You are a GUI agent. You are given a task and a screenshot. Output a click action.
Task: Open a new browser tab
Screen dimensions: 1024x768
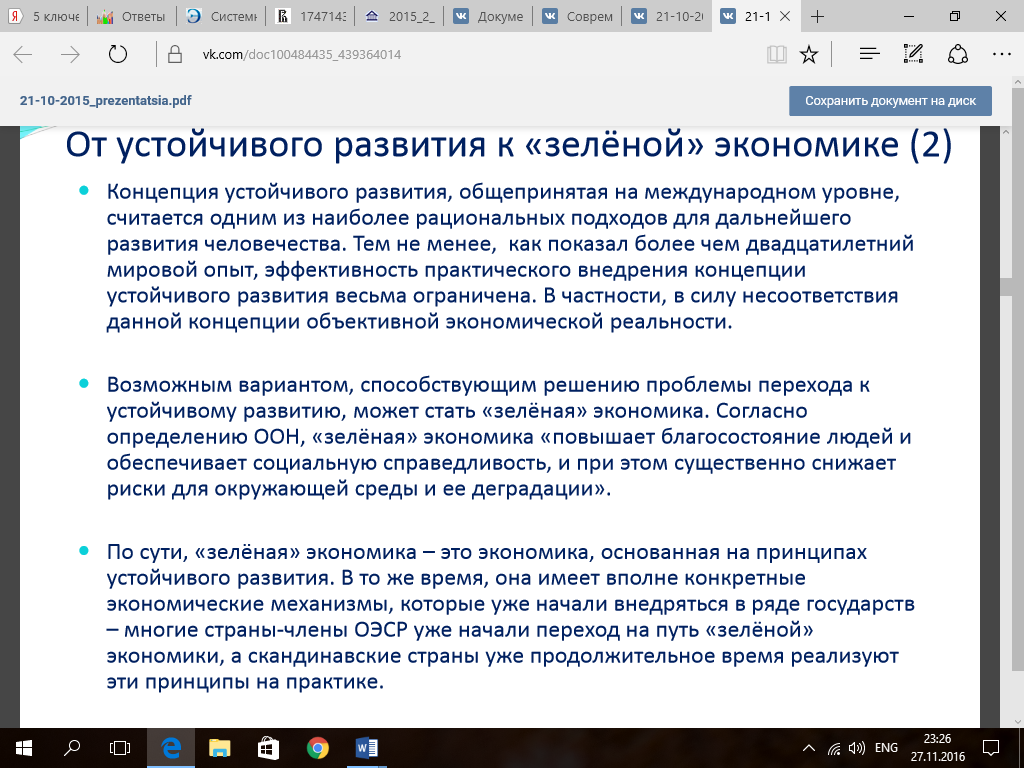pyautogui.click(x=817, y=17)
